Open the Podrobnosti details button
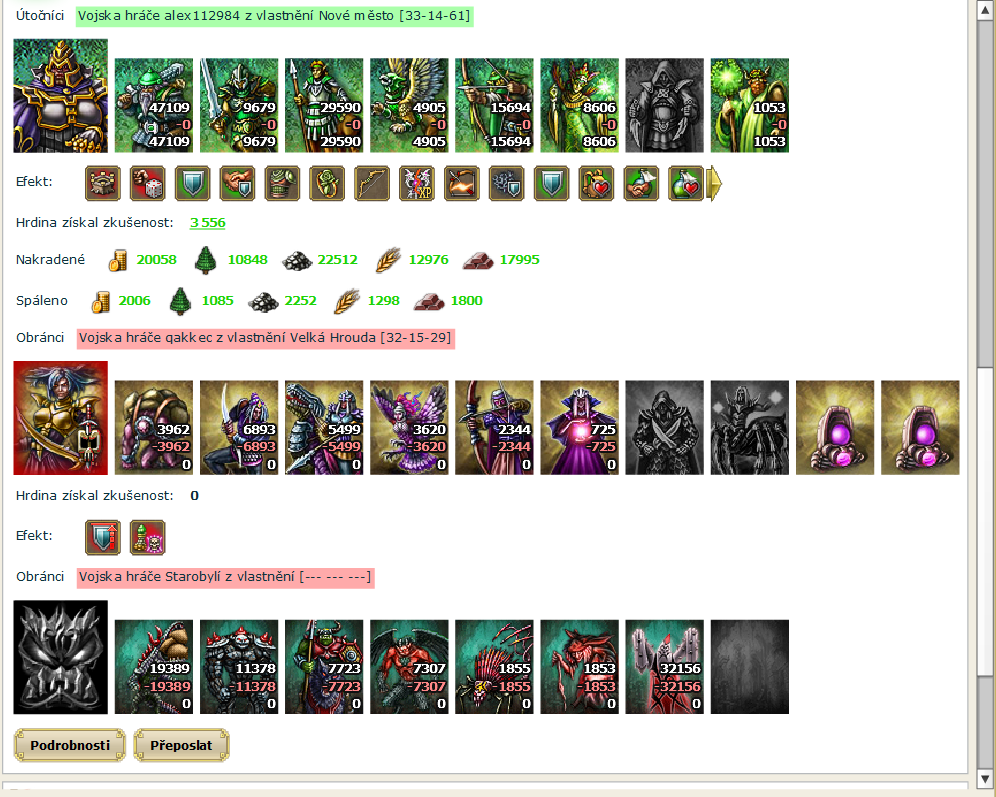The height and width of the screenshot is (797, 996). coord(70,745)
